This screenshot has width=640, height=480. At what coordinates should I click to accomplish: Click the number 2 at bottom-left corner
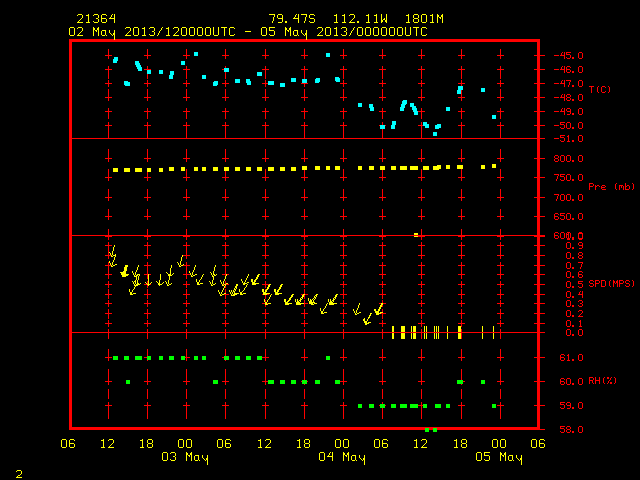point(19,474)
